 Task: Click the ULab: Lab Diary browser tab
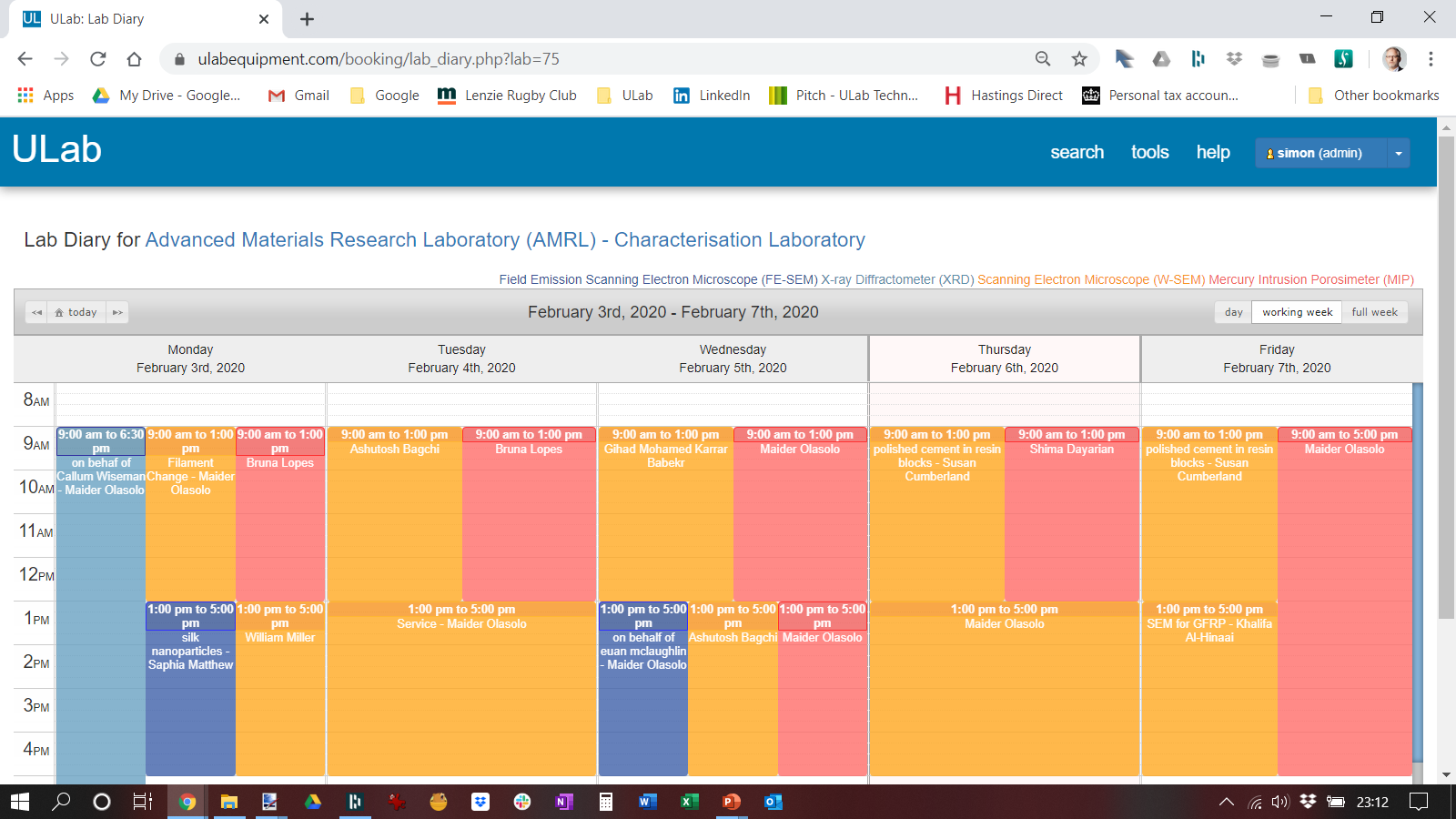point(136,18)
